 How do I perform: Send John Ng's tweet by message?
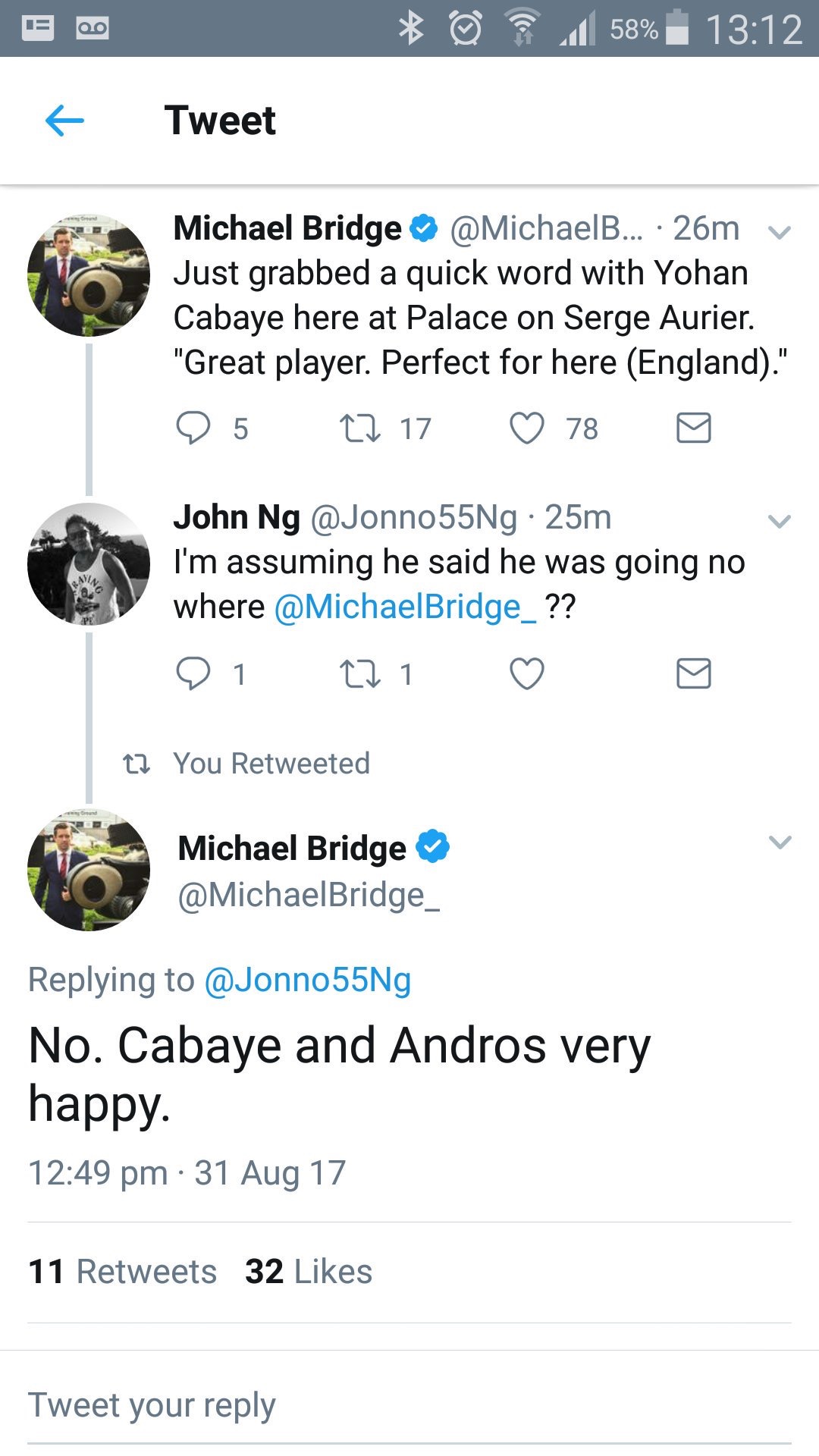coord(693,673)
